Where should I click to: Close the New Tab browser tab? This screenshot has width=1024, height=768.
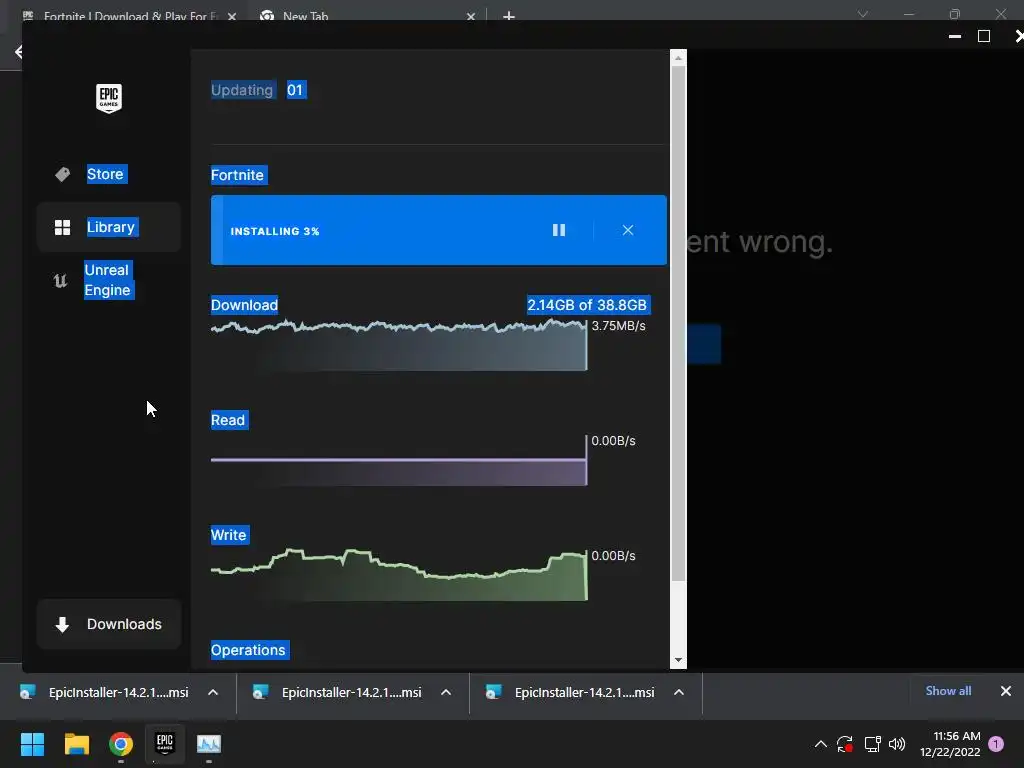coord(471,16)
